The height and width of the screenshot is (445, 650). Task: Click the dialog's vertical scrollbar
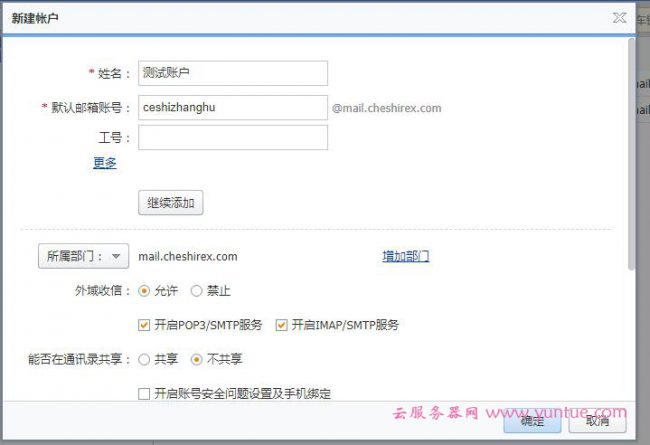pos(631,150)
